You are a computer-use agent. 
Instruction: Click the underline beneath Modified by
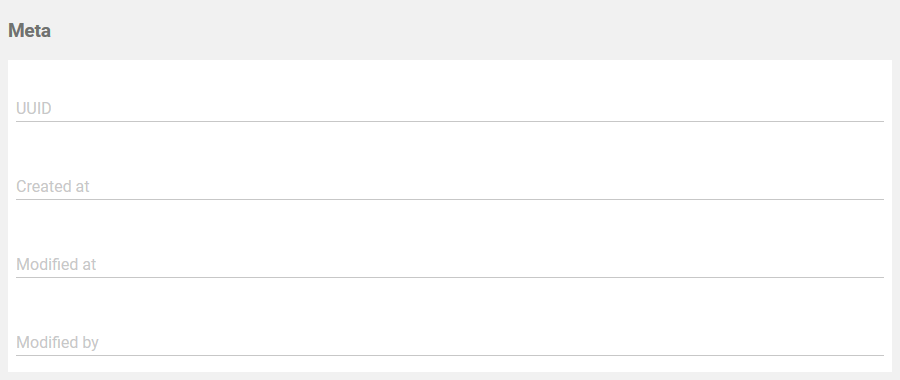pyautogui.click(x=449, y=356)
